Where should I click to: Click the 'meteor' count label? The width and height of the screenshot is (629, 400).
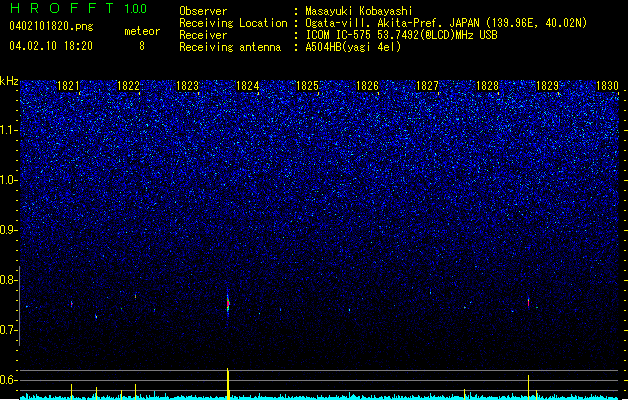pyautogui.click(x=142, y=31)
